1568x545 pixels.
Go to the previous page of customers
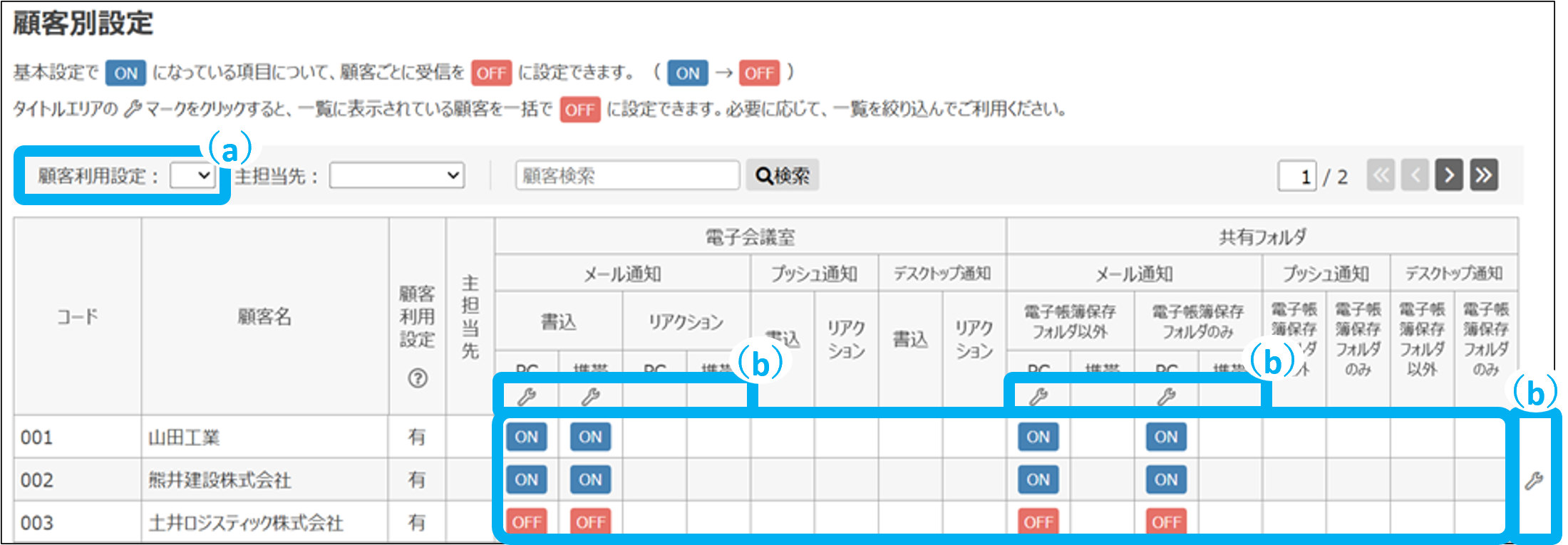tap(1415, 175)
